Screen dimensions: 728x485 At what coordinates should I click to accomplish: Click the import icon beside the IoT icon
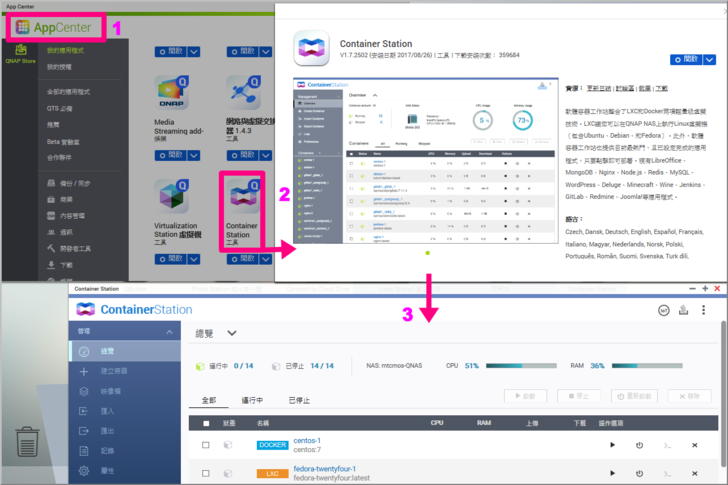point(683,310)
